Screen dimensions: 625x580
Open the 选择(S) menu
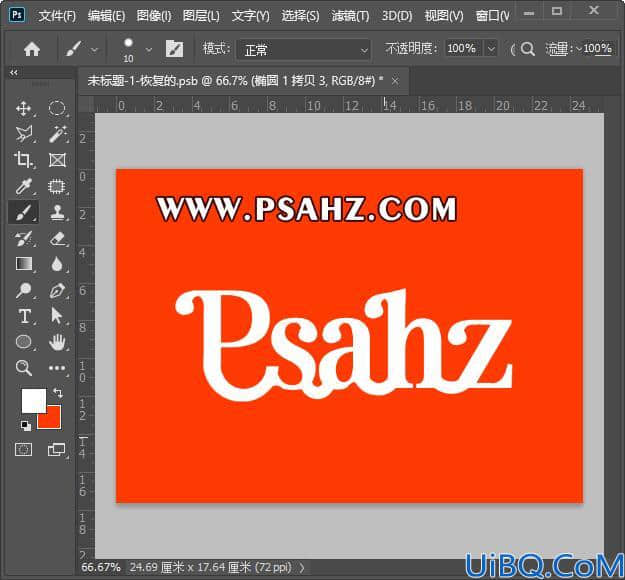click(x=300, y=16)
